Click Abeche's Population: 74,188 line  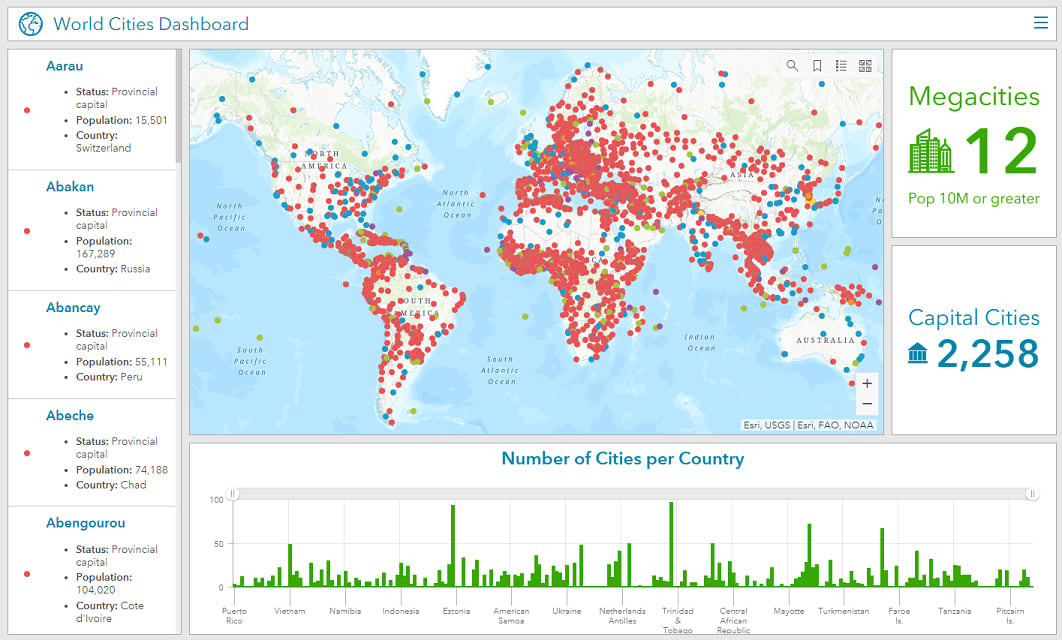(x=122, y=469)
